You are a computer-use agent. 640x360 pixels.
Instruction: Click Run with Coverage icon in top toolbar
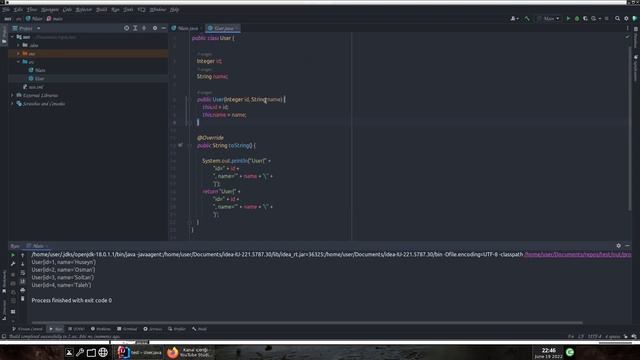pos(585,18)
